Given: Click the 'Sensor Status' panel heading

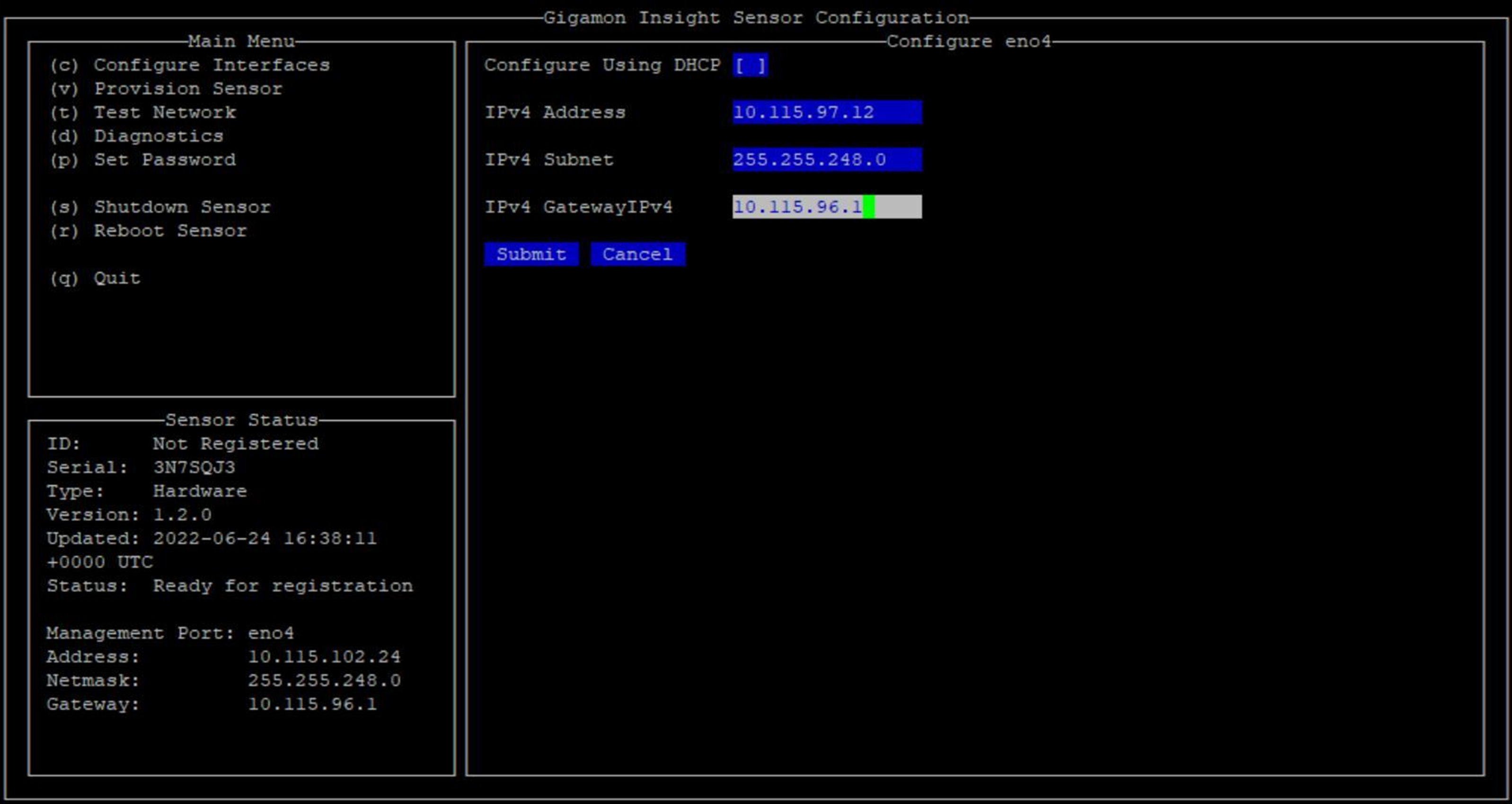Looking at the screenshot, I should (x=242, y=420).
